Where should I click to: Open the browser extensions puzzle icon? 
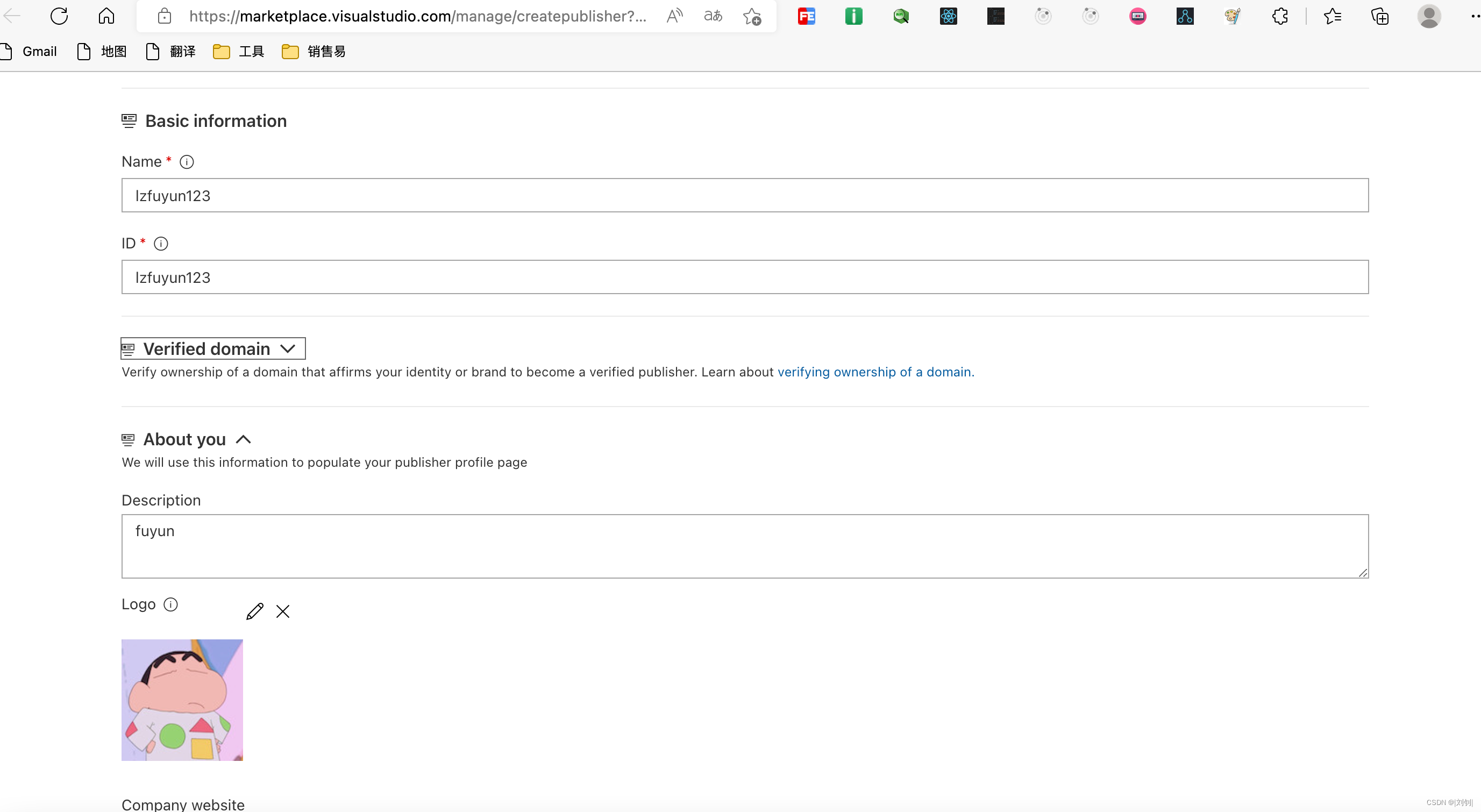coord(1280,16)
